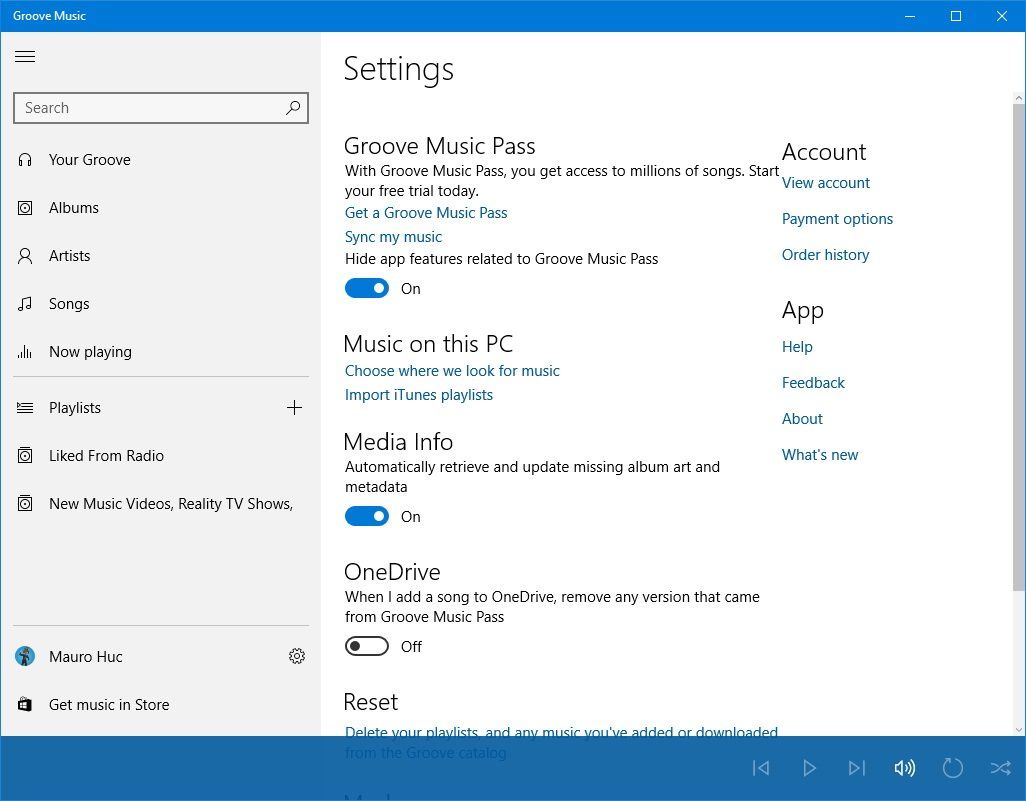Open the Your Groove section
This screenshot has width=1026, height=801.
point(90,159)
